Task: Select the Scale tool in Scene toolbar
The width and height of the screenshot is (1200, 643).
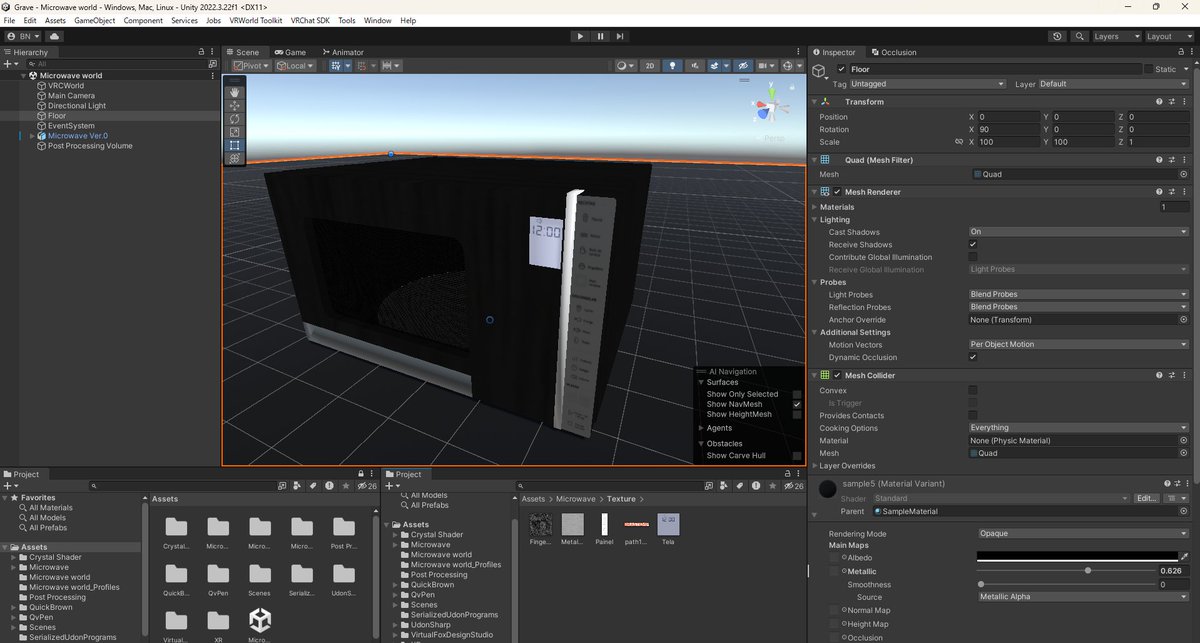Action: pyautogui.click(x=235, y=131)
